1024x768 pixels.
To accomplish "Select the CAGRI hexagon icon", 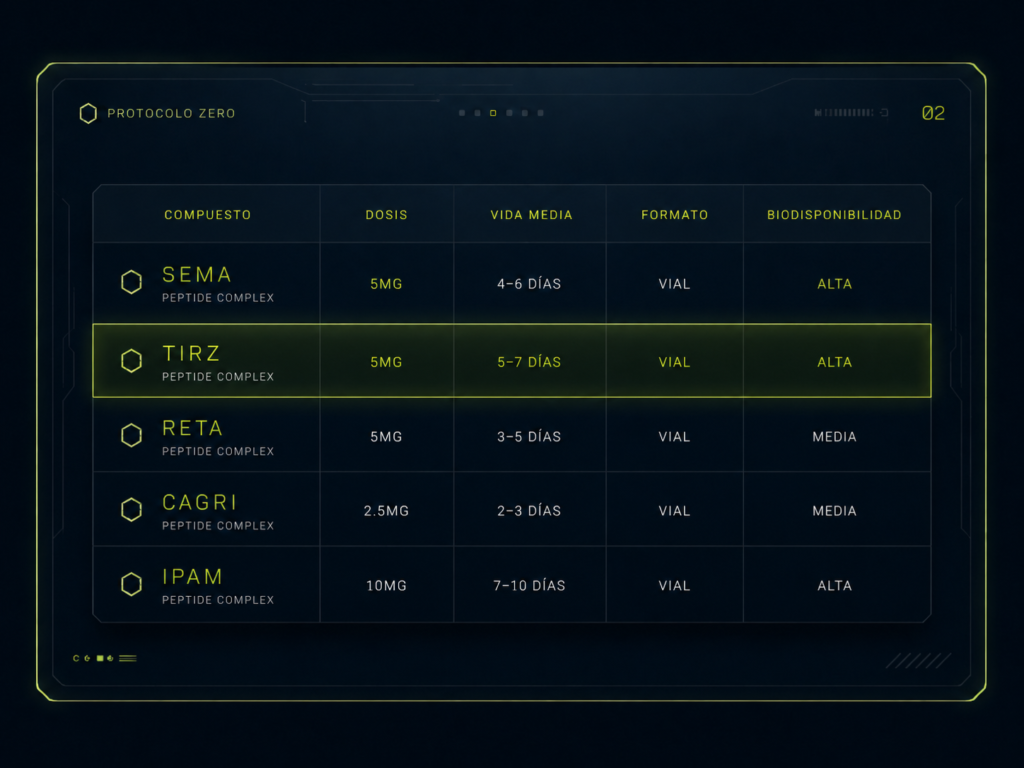I will tap(131, 509).
